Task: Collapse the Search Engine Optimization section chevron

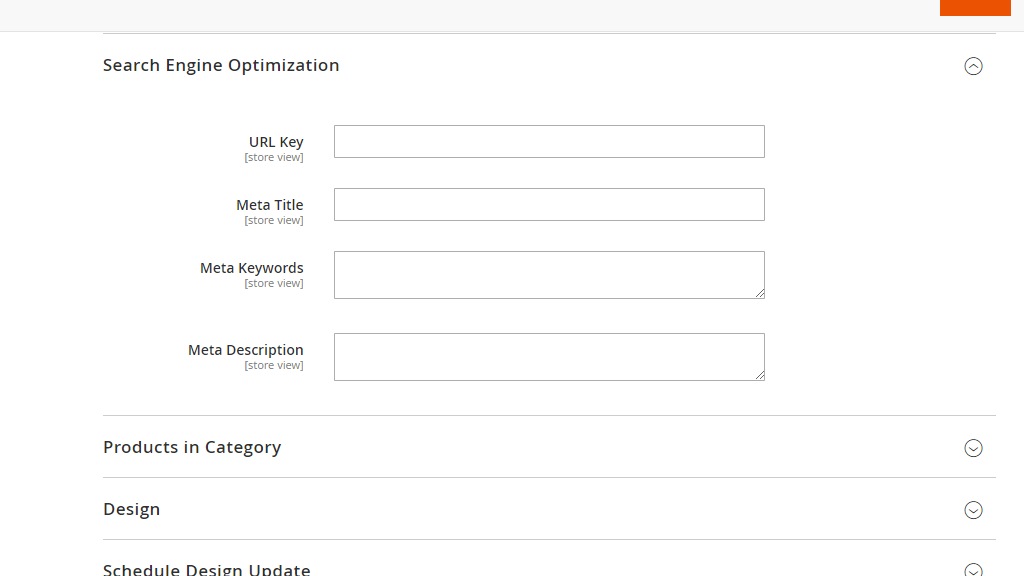Action: point(973,66)
